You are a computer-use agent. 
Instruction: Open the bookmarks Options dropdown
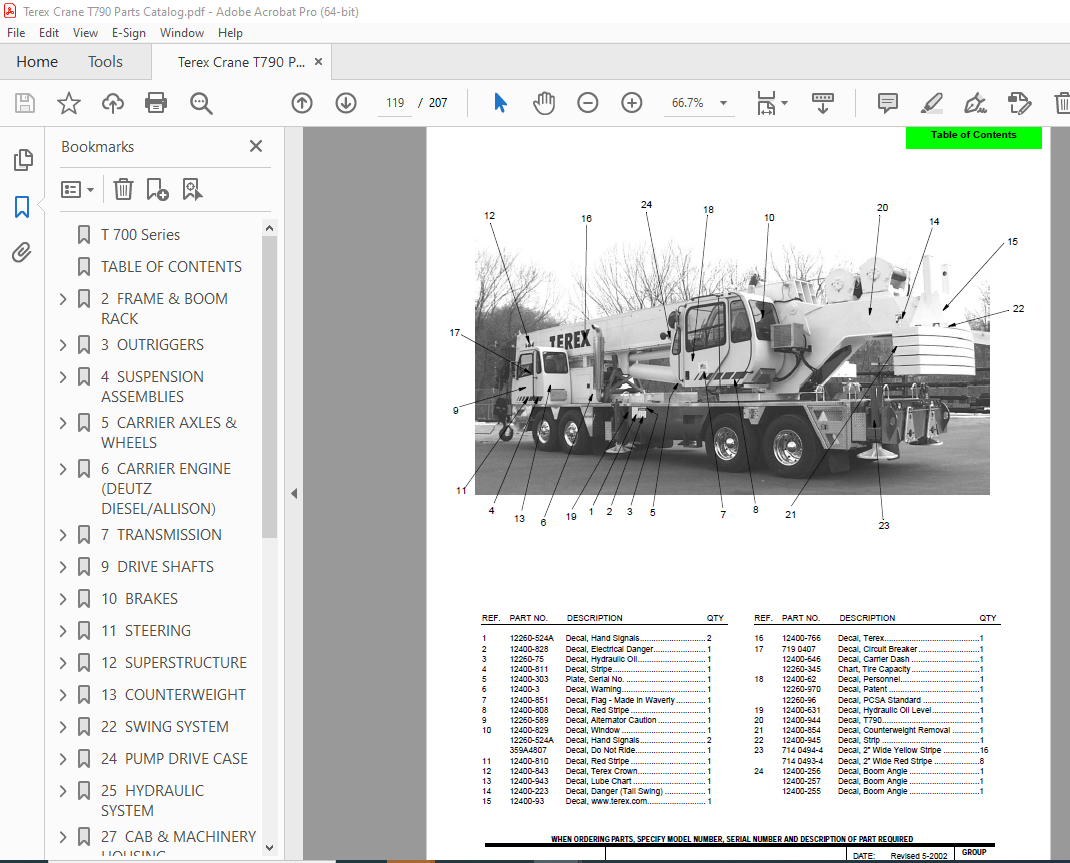(77, 189)
